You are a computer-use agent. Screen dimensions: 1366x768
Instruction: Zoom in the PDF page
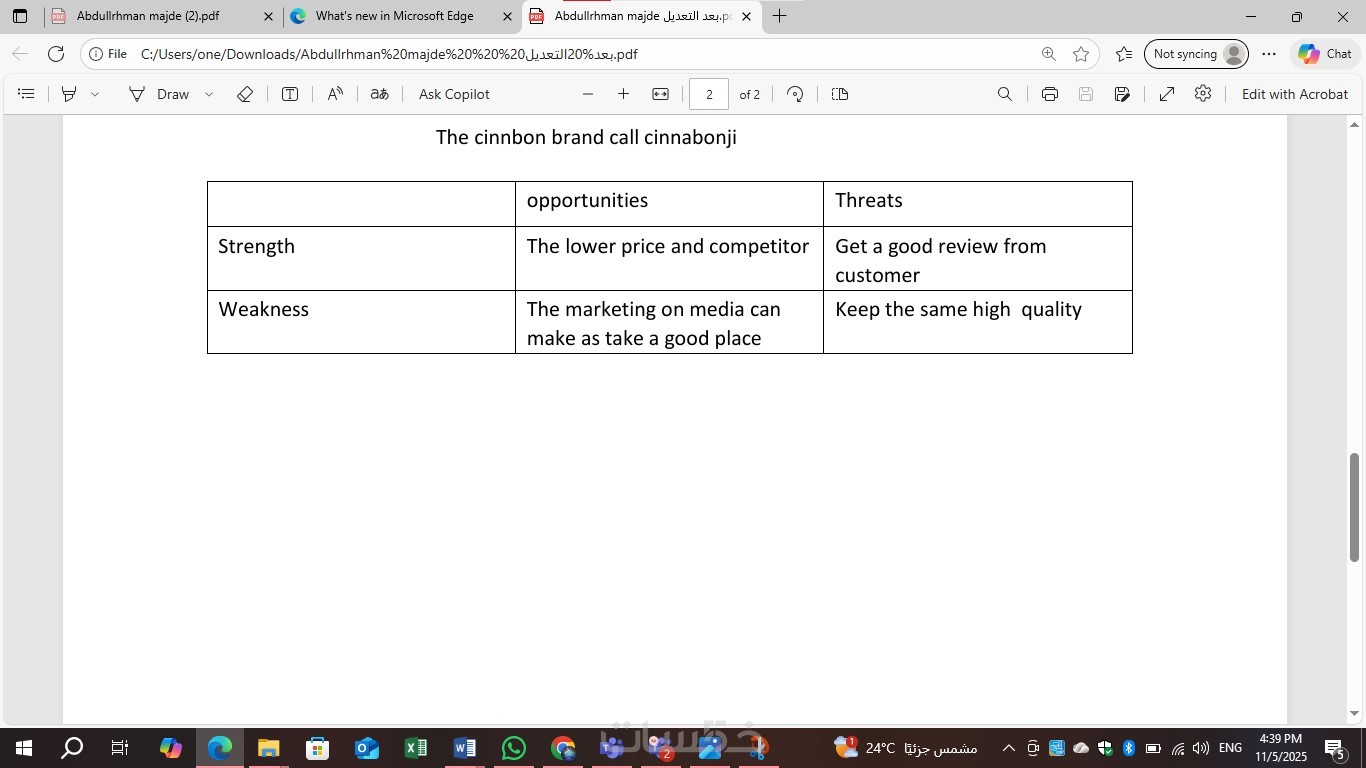623,94
